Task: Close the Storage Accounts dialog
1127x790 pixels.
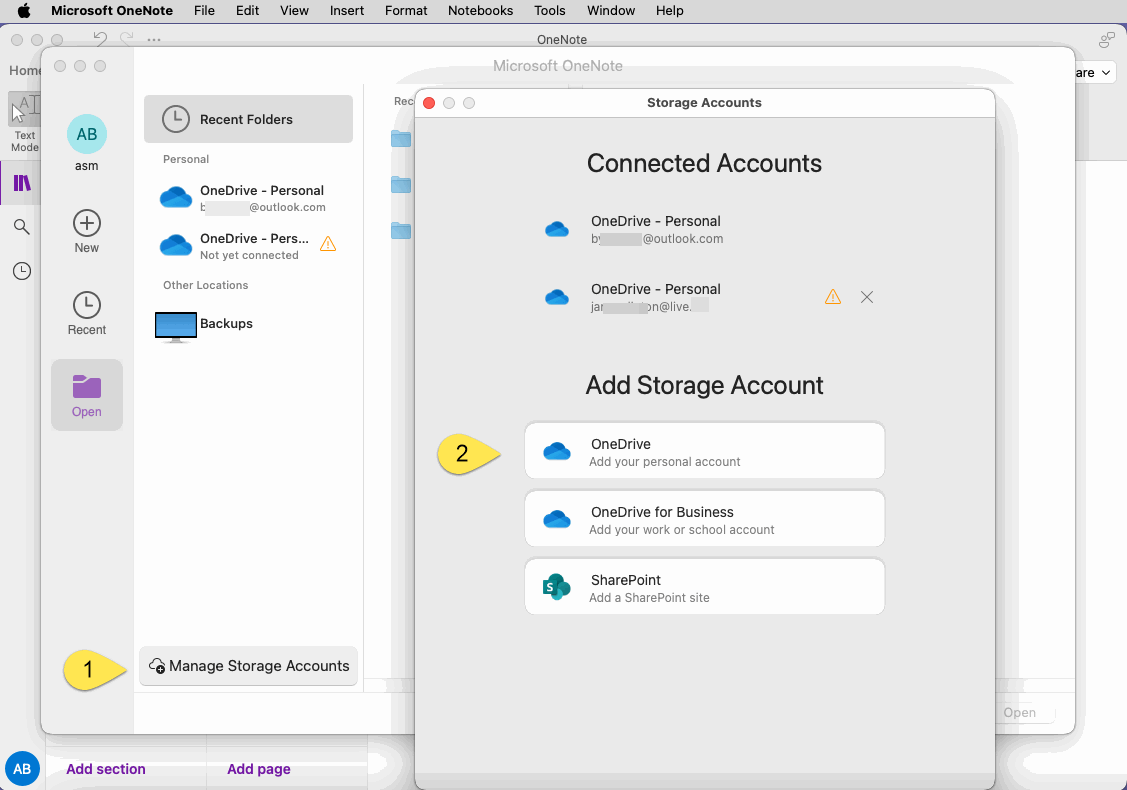Action: [x=429, y=103]
